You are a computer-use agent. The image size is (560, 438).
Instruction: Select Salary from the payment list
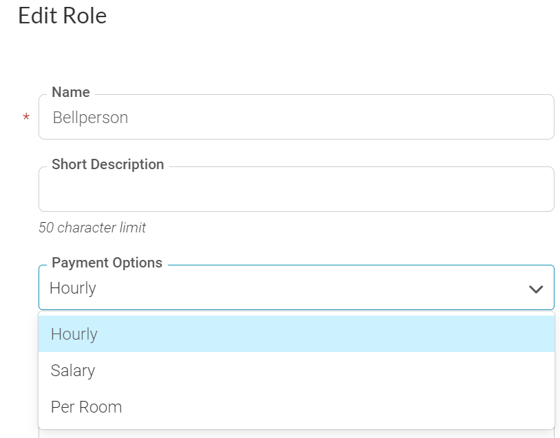(x=296, y=370)
